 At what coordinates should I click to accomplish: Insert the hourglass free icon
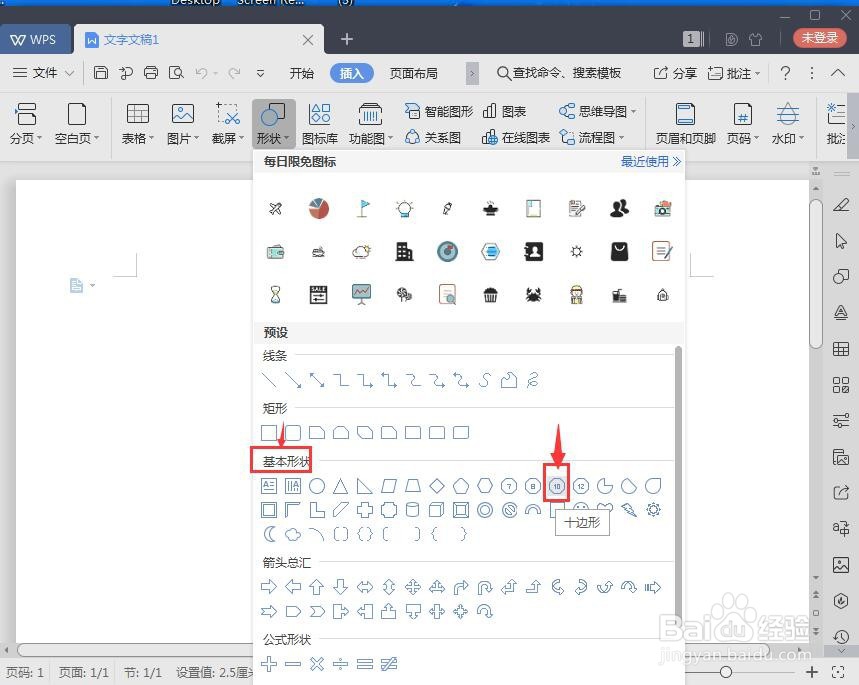[276, 295]
